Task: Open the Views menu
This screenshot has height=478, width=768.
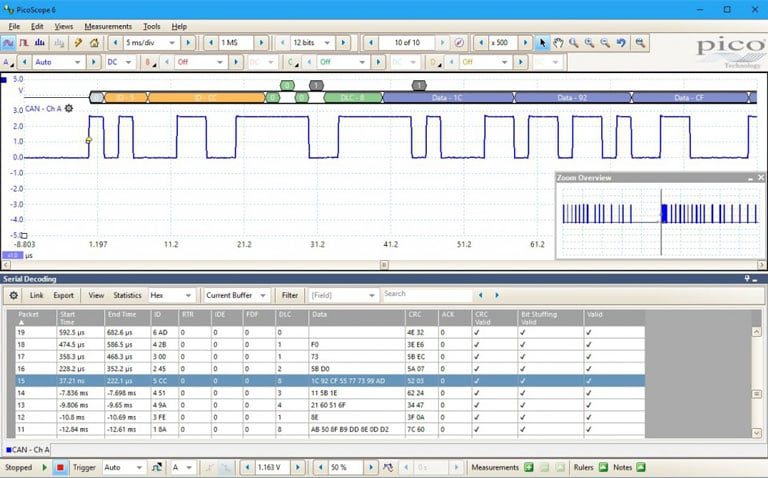Action: [x=64, y=26]
